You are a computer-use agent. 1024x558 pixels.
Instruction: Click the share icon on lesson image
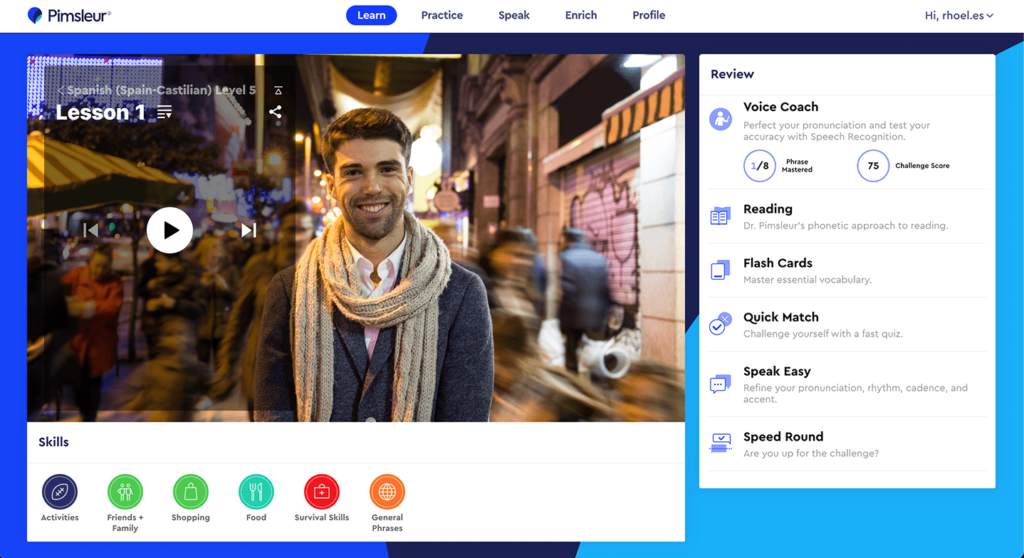coord(275,112)
